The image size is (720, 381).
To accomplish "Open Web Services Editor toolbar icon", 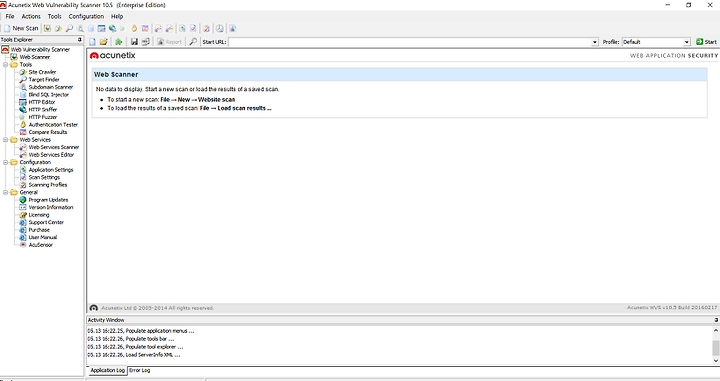I will pyautogui.click(x=169, y=28).
